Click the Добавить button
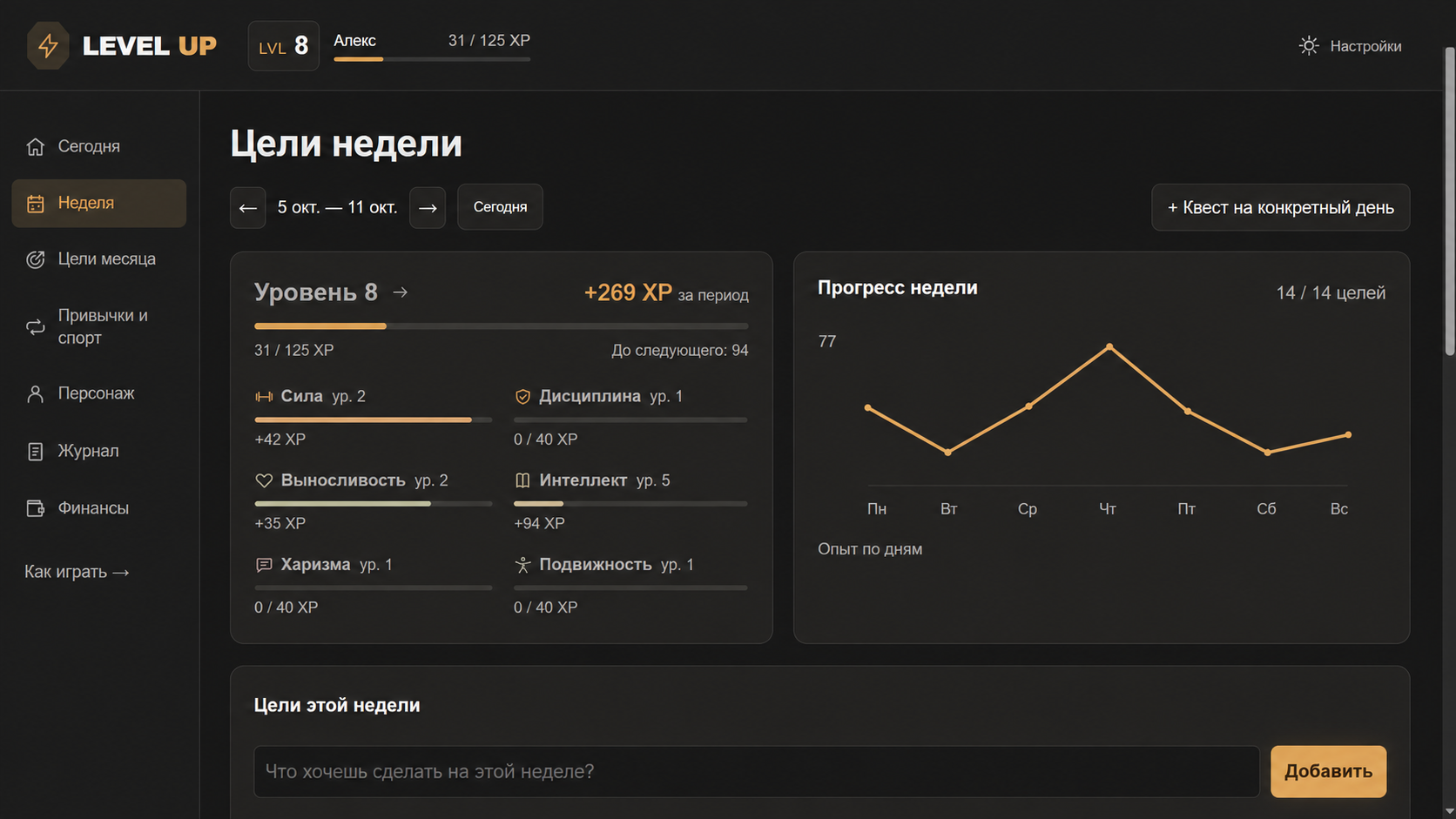This screenshot has width=1456, height=819. [x=1328, y=771]
